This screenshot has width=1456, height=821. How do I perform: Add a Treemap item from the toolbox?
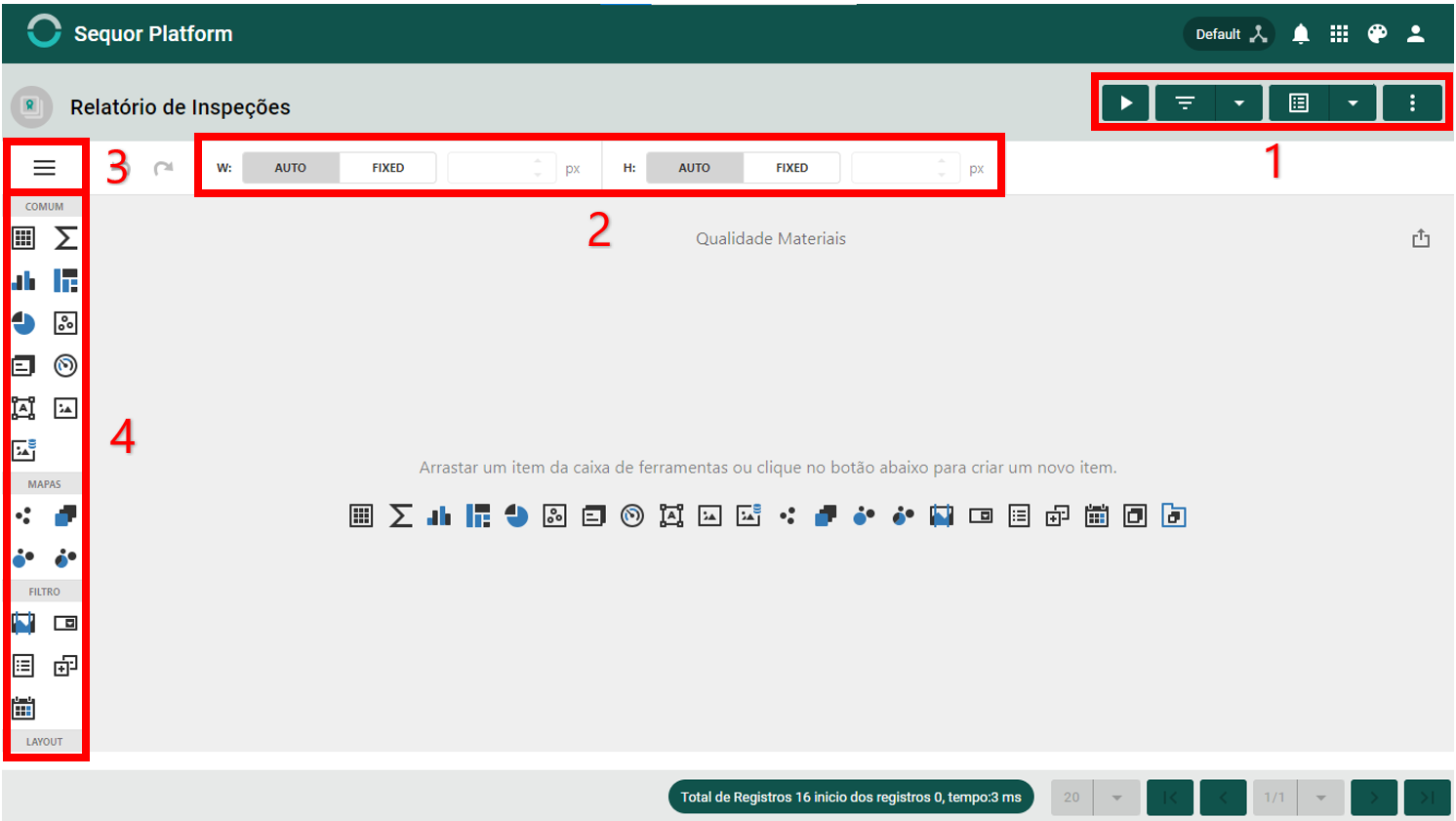[x=65, y=281]
